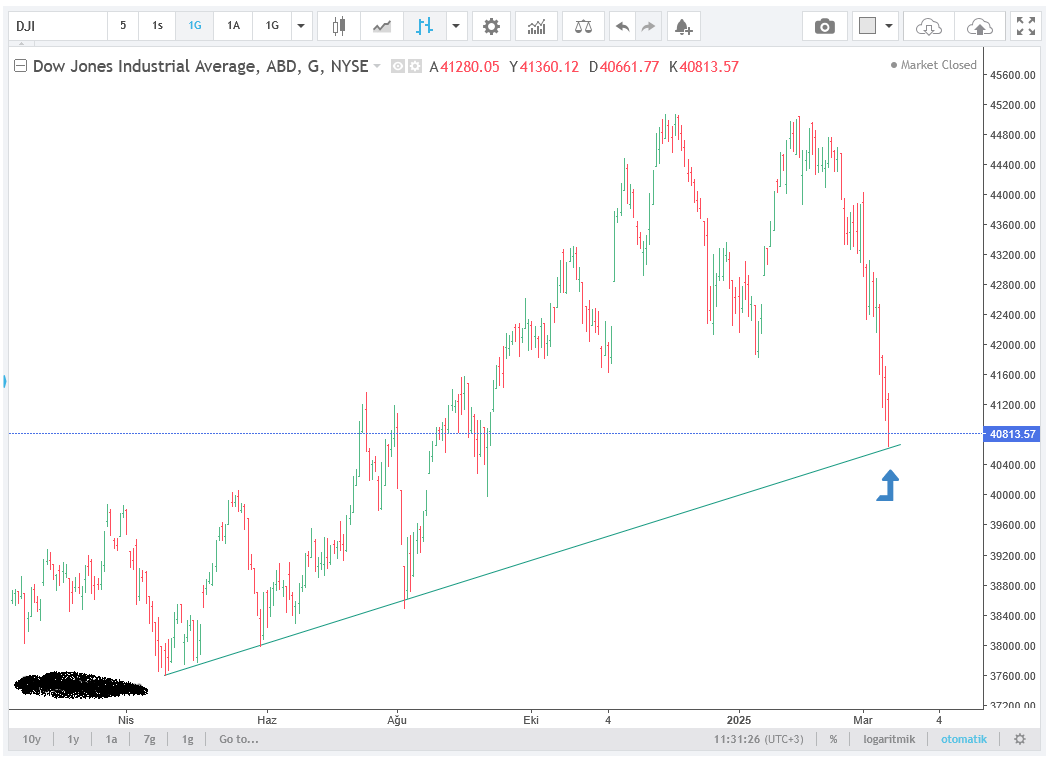Open the layout selector dropdown arrow
This screenshot has width=1052, height=764.
tap(889, 26)
